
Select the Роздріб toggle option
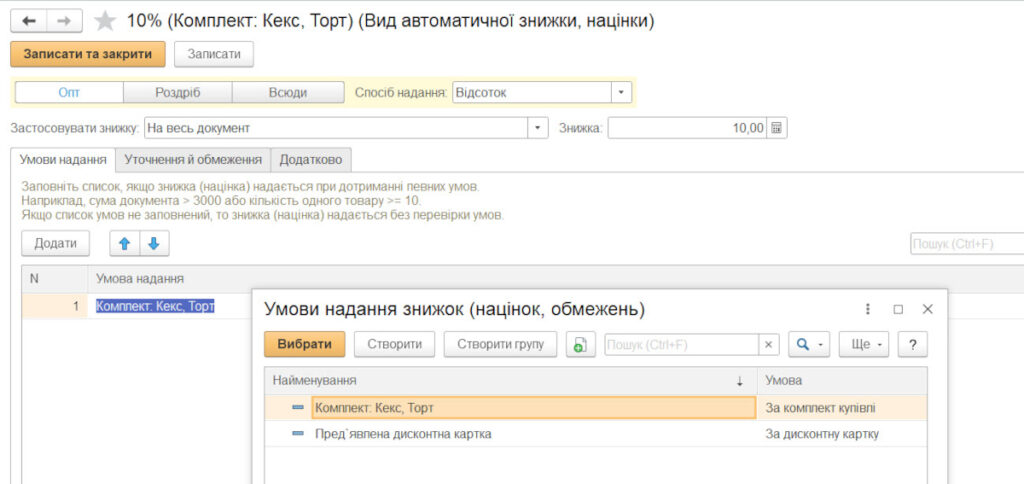(178, 93)
